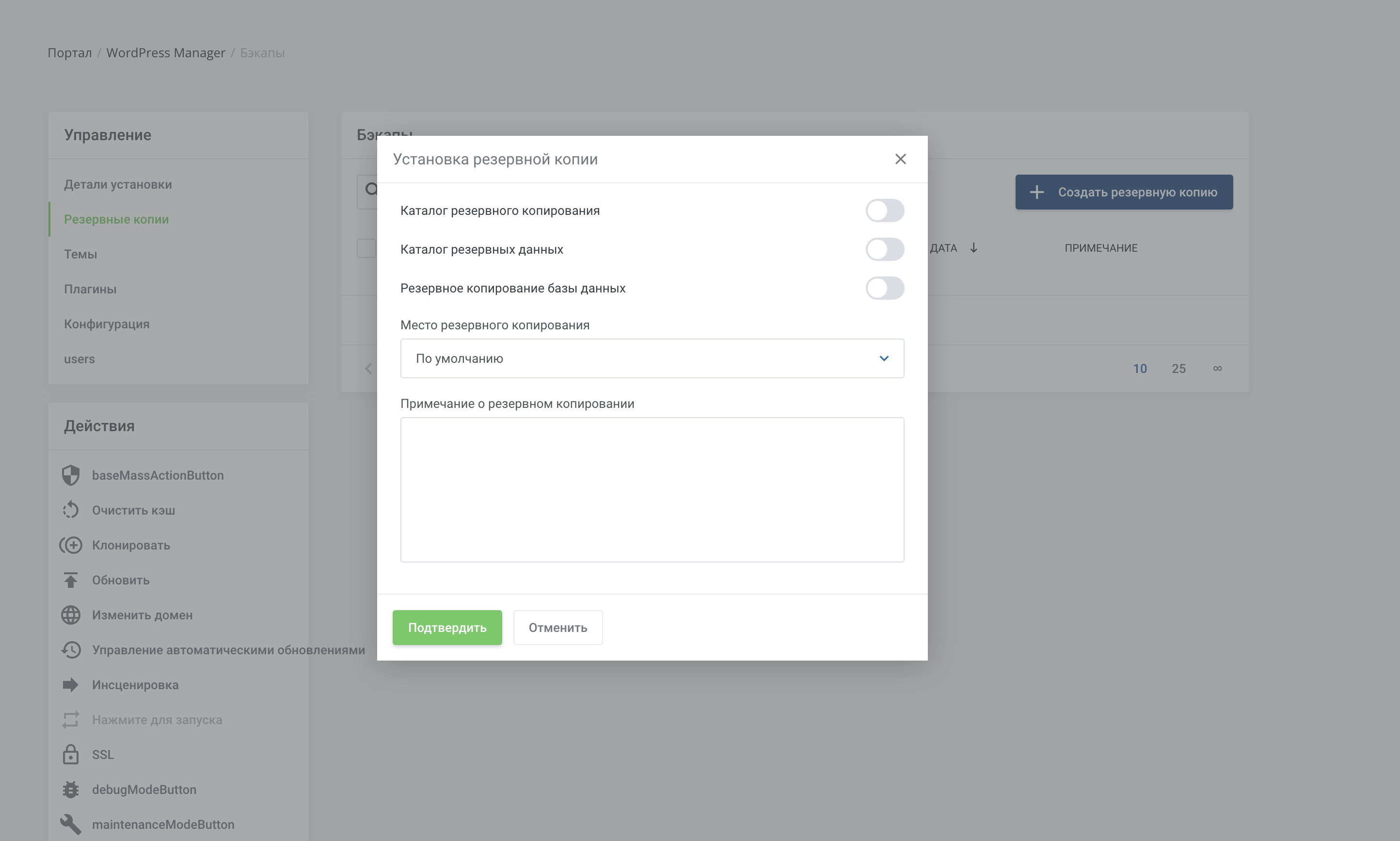This screenshot has width=1400, height=841.
Task: Click the plus icon on create backup button
Action: coord(1037,192)
